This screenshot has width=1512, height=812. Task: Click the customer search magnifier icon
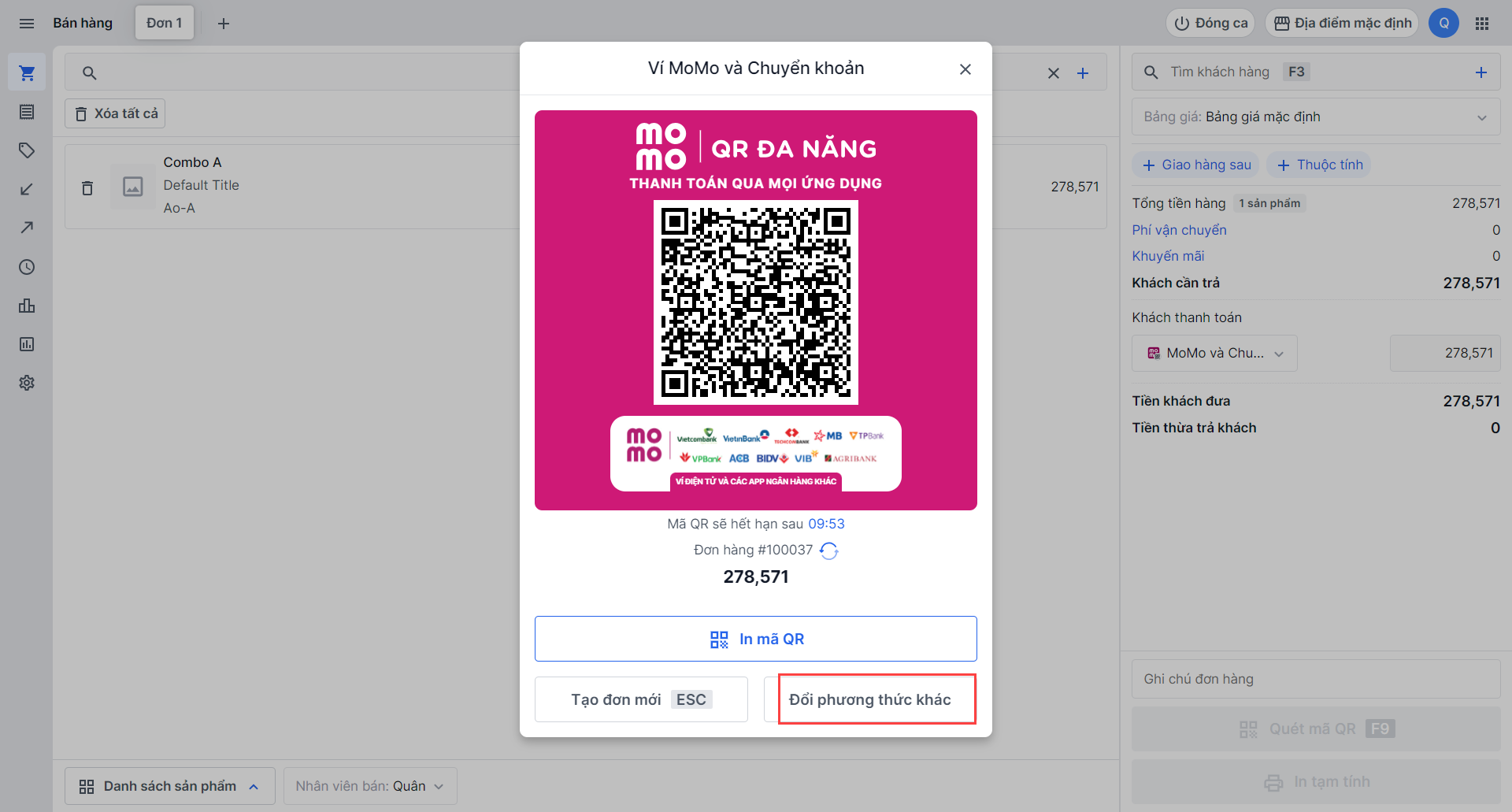[1151, 72]
